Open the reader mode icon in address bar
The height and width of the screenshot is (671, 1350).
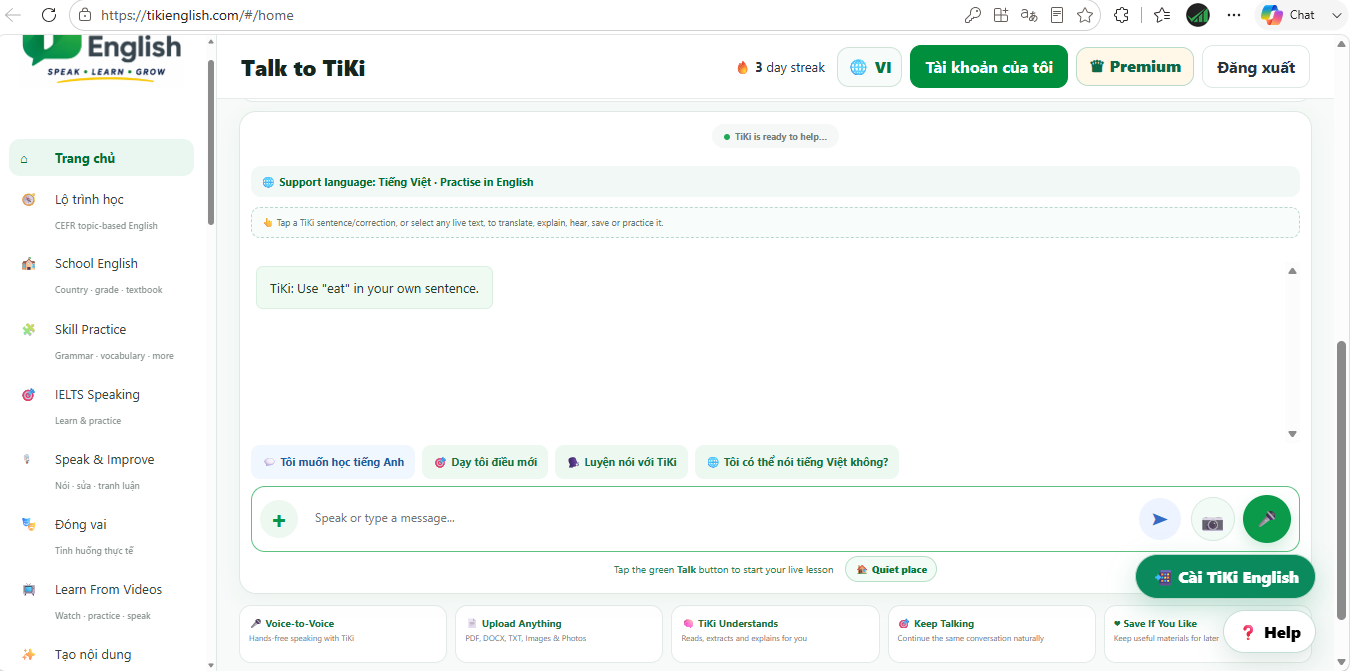tap(1057, 15)
